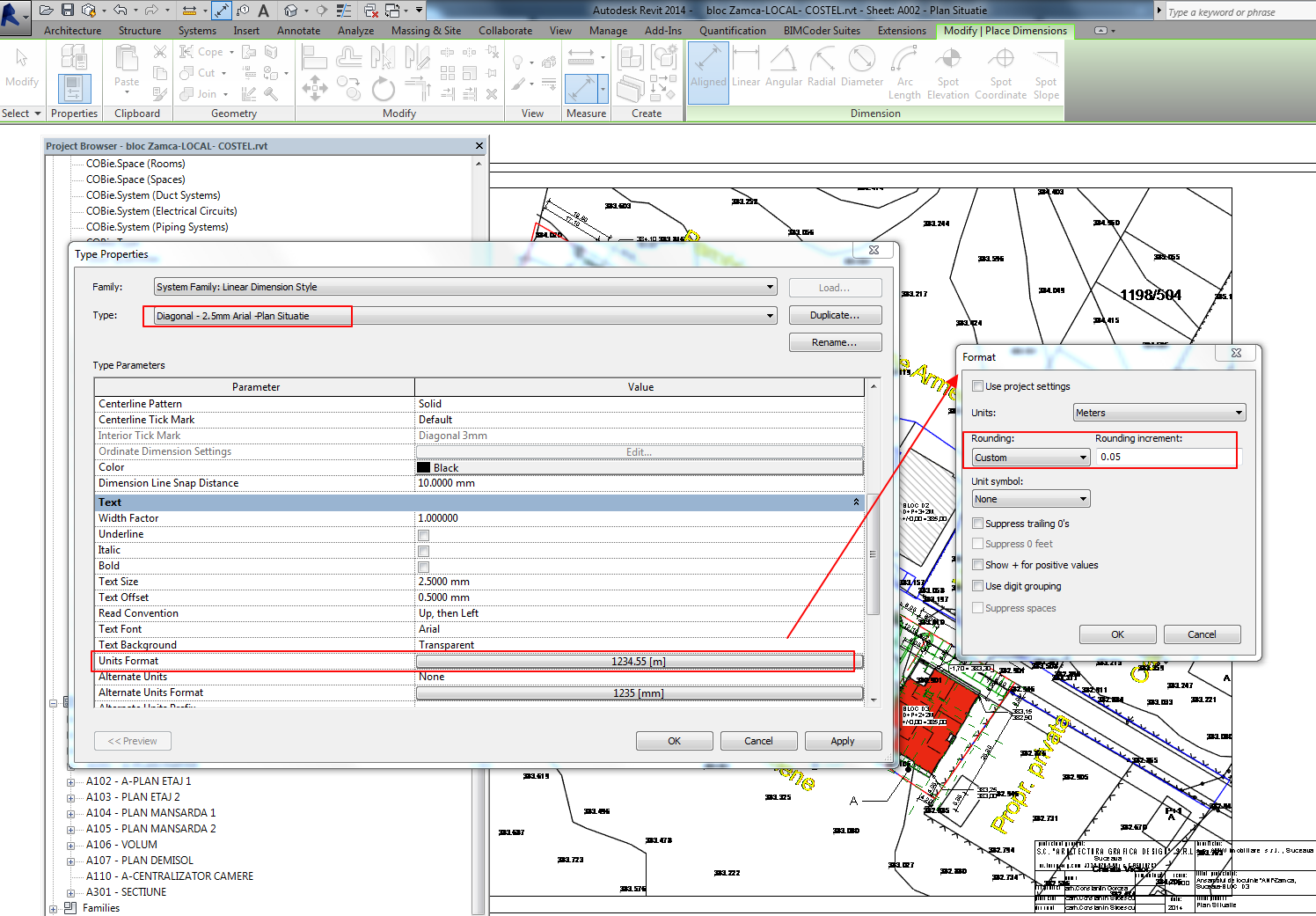Open the BIMCoder Suites ribbon tab
Screen dimensions: 1316x916
click(822, 31)
